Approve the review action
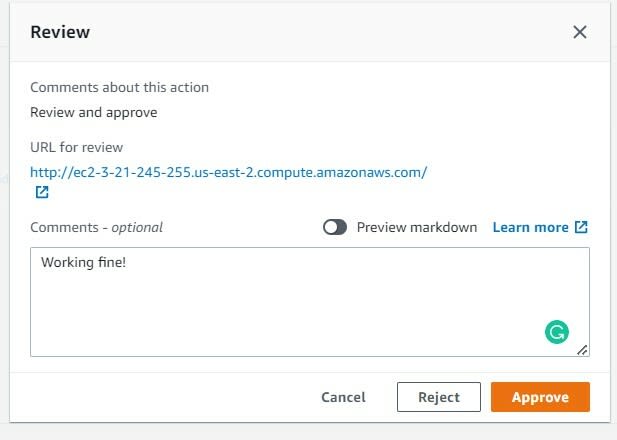617x440 pixels. pos(540,397)
